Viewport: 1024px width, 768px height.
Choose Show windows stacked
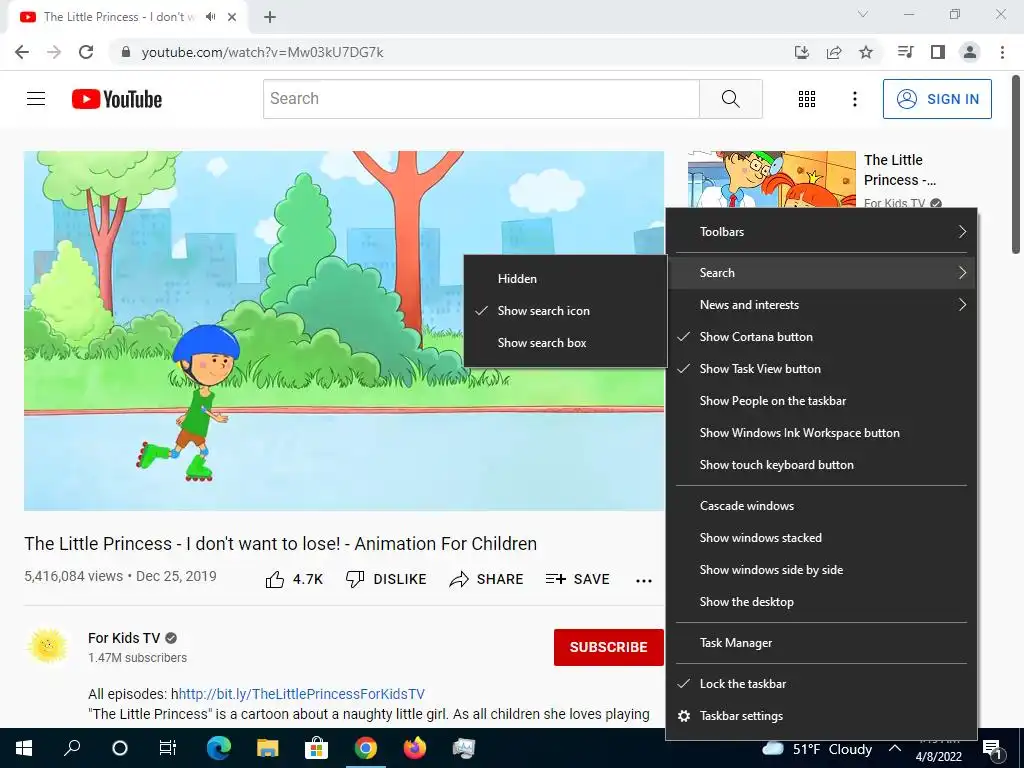[x=821, y=538]
